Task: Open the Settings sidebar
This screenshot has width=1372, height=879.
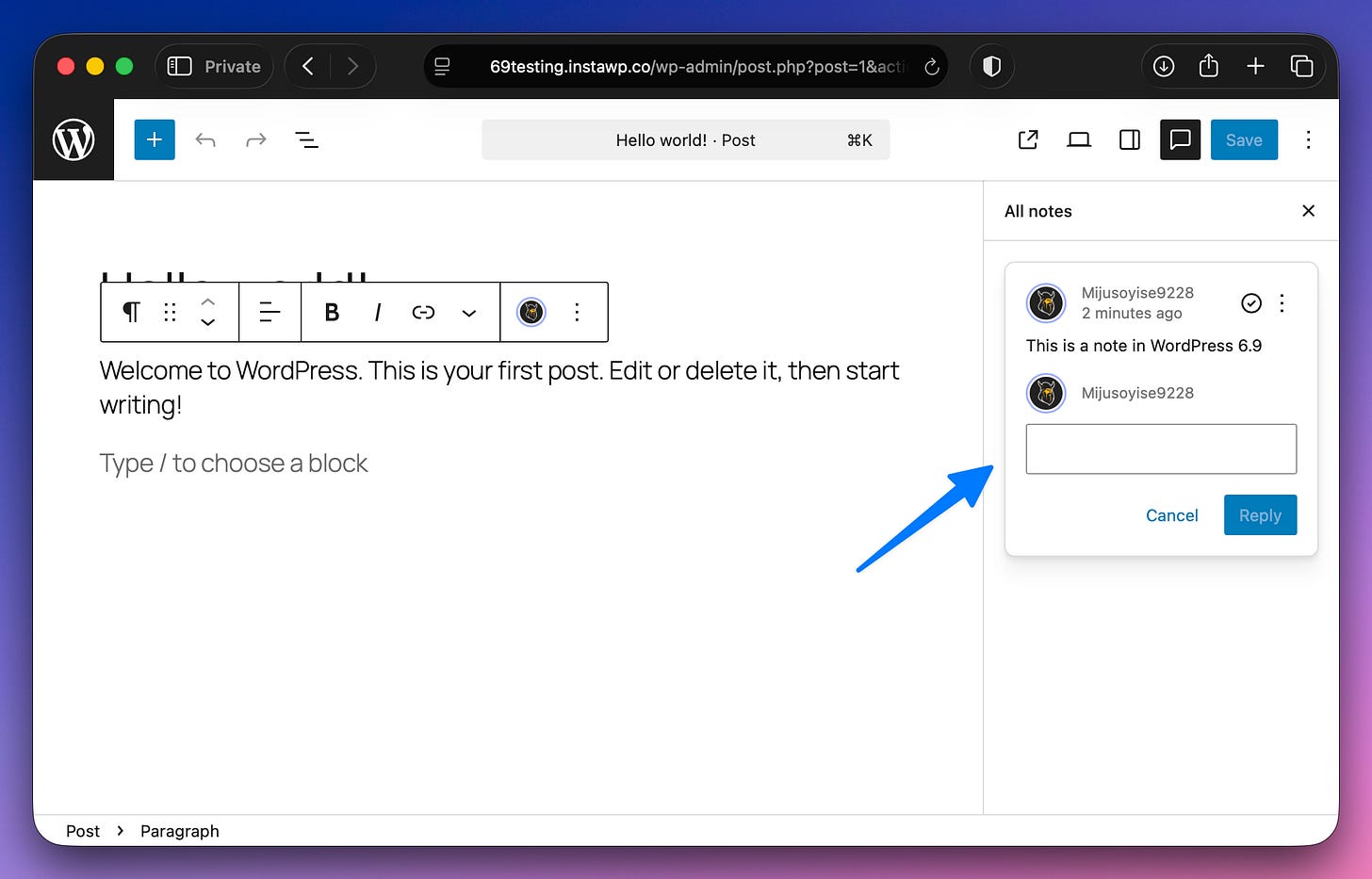Action: pos(1130,139)
